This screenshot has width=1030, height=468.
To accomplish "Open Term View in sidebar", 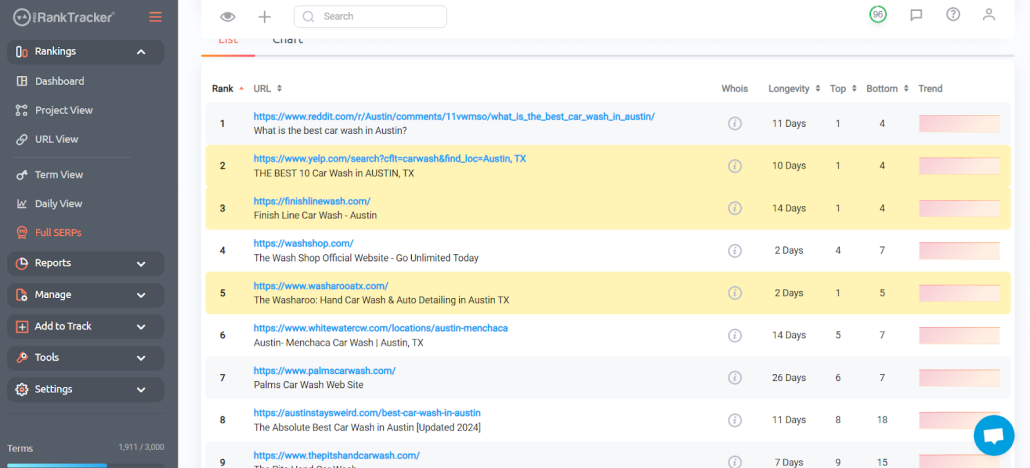I will coord(59,175).
